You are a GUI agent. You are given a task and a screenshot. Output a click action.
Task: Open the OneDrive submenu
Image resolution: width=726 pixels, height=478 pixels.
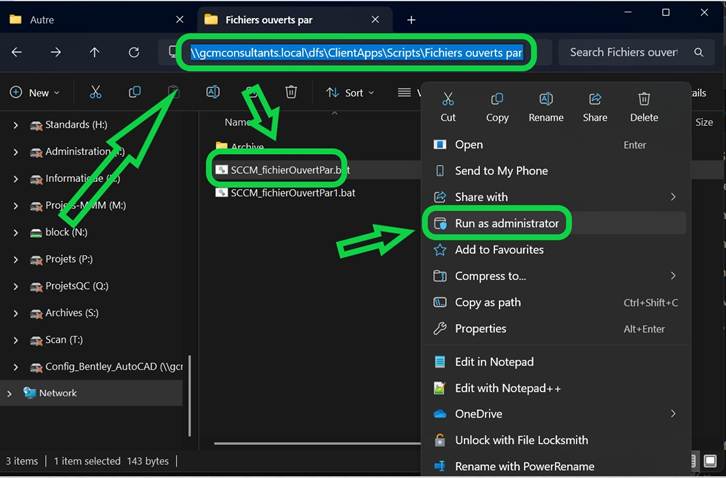tap(556, 414)
